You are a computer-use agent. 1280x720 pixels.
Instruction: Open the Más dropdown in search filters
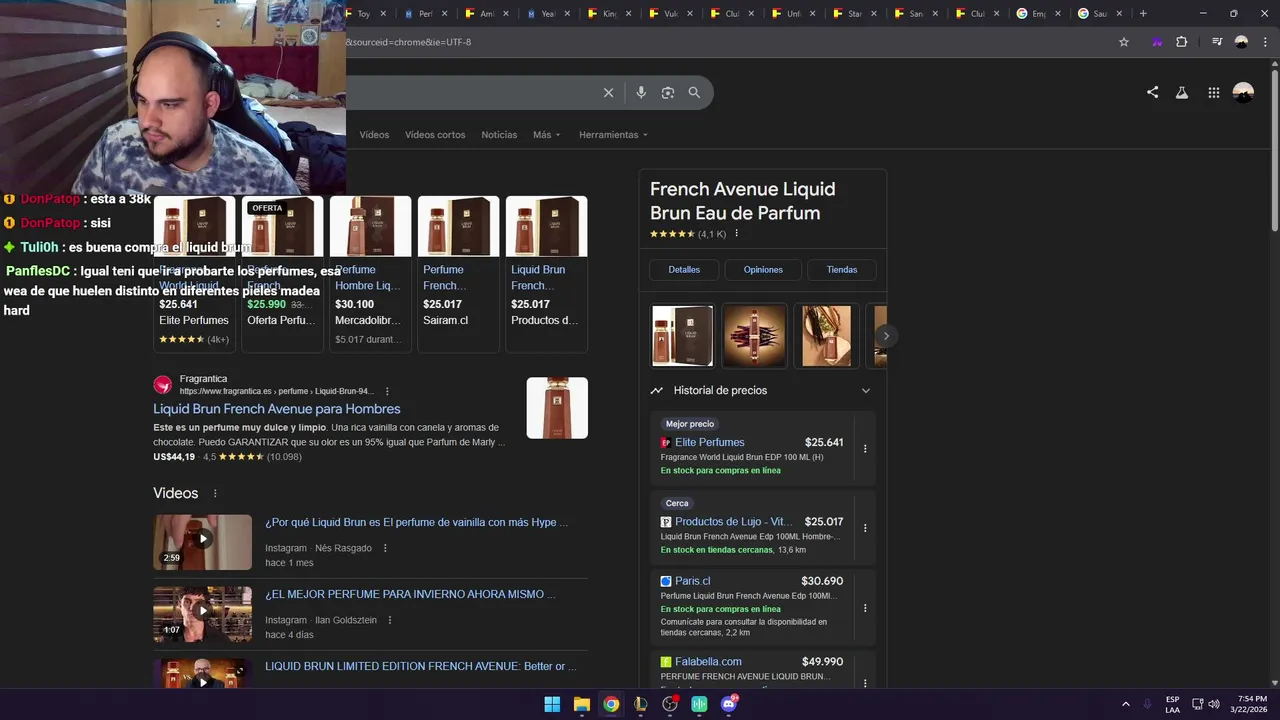pyautogui.click(x=546, y=135)
